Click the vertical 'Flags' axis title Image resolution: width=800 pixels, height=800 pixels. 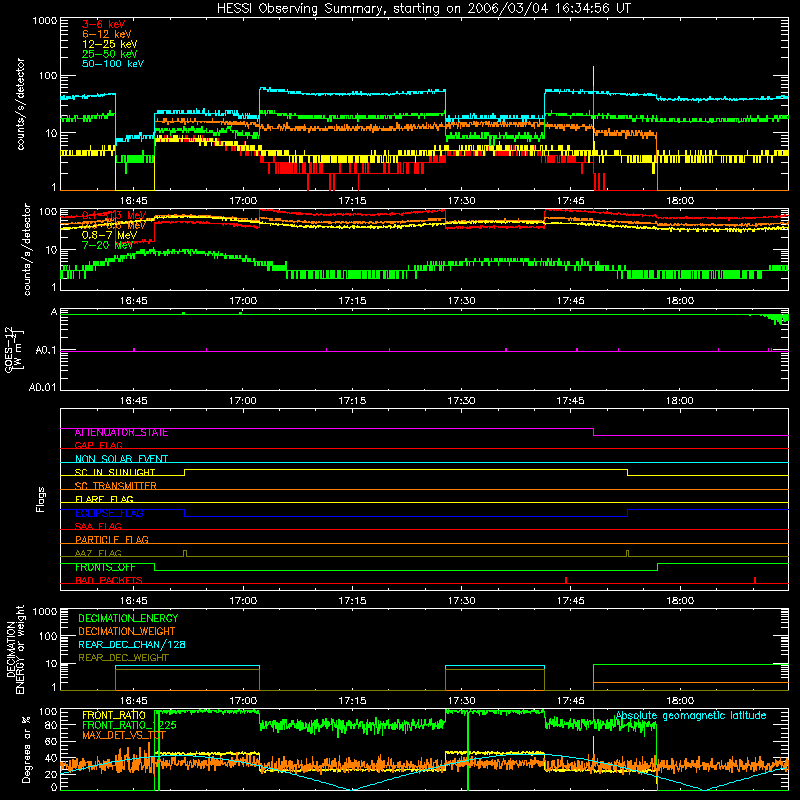pos(41,500)
